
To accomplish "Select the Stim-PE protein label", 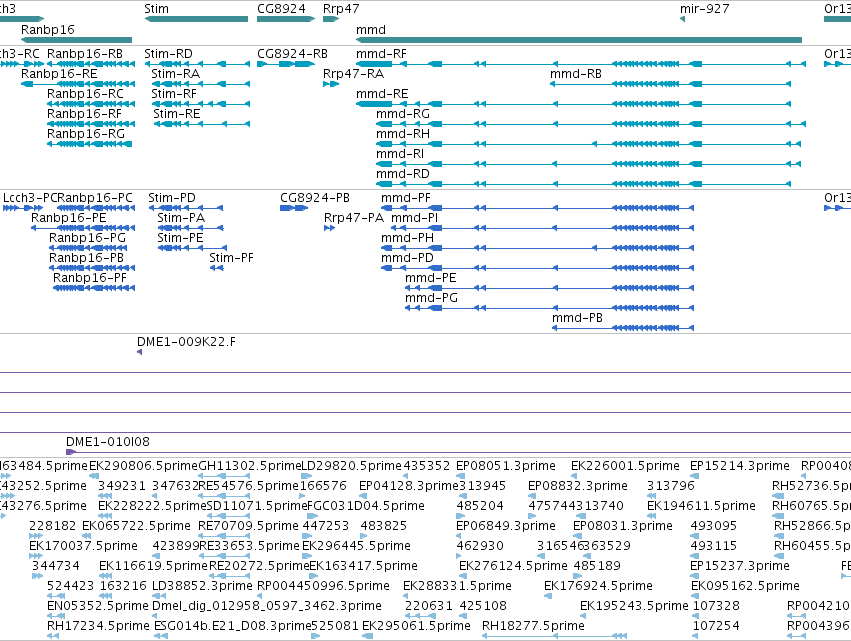I will pyautogui.click(x=180, y=238).
